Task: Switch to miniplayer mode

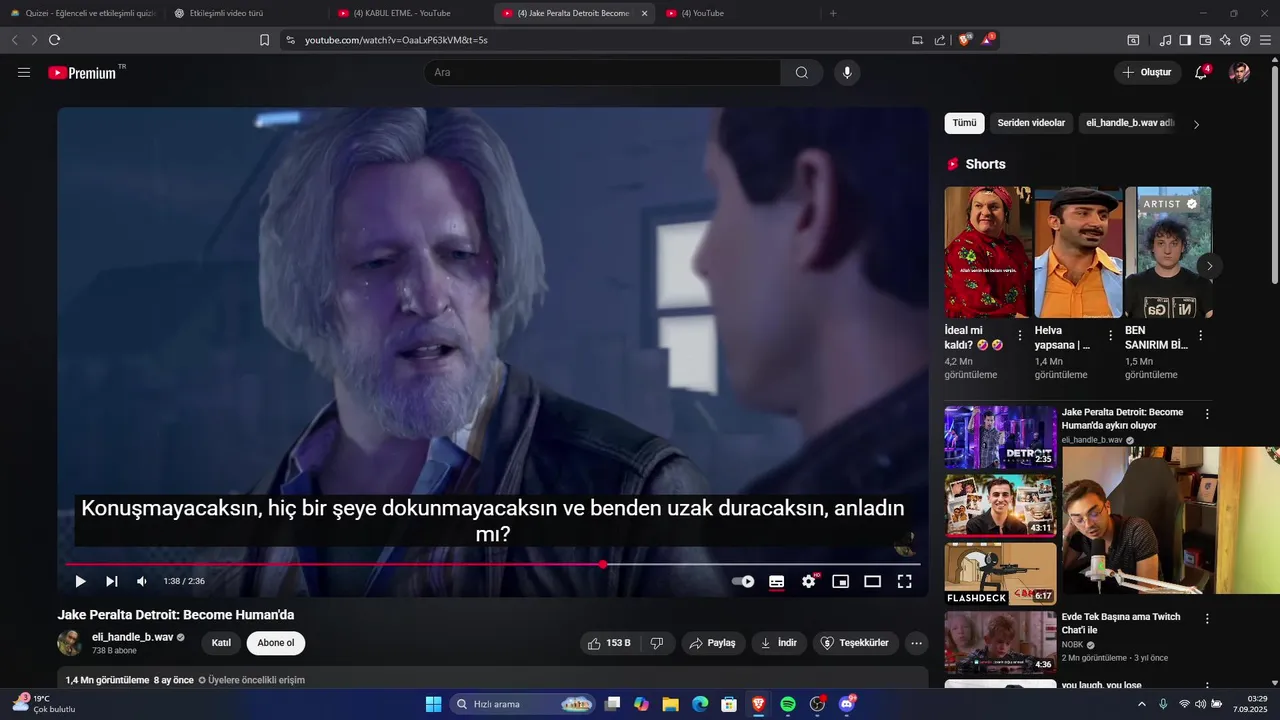Action: tap(841, 581)
